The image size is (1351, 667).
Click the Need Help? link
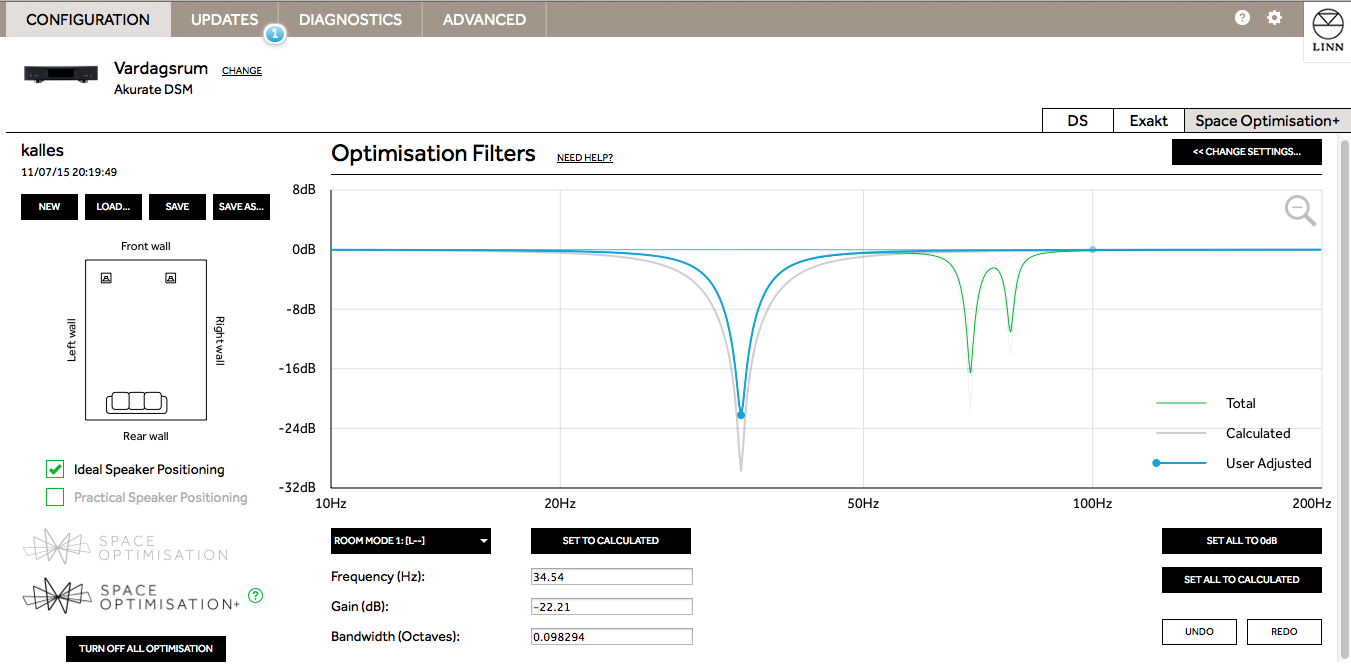(584, 158)
